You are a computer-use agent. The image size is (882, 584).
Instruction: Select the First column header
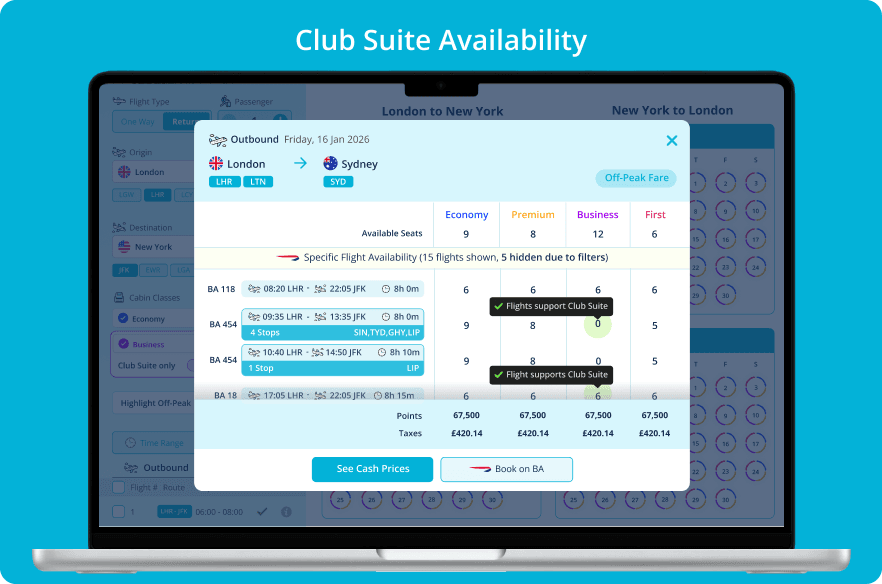click(655, 215)
